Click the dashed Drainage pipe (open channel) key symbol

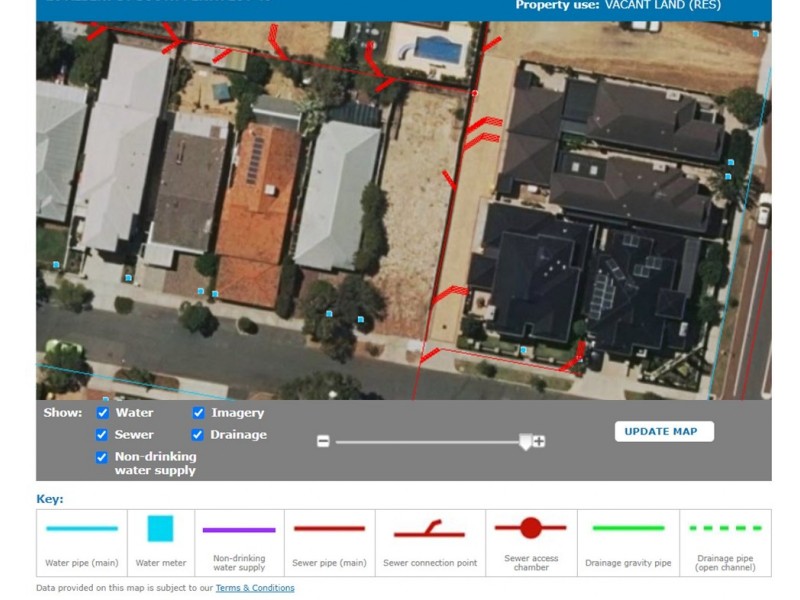point(725,528)
